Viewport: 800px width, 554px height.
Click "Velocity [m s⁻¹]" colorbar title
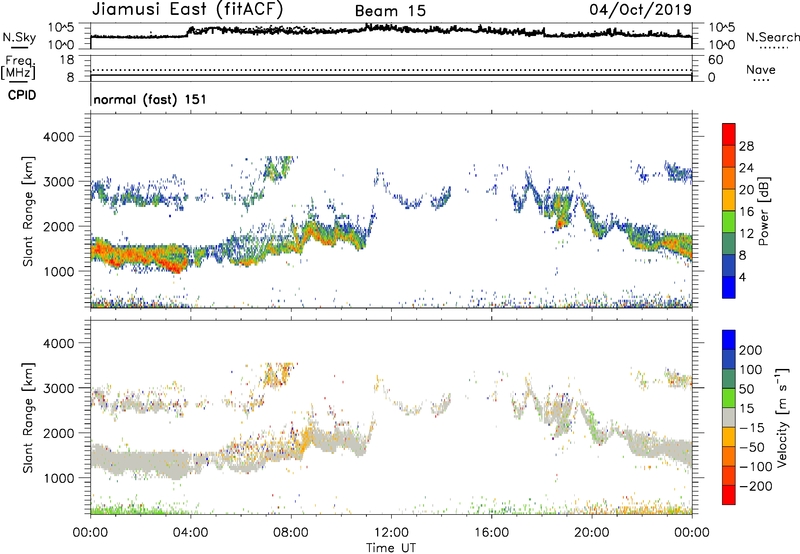[x=781, y=416]
